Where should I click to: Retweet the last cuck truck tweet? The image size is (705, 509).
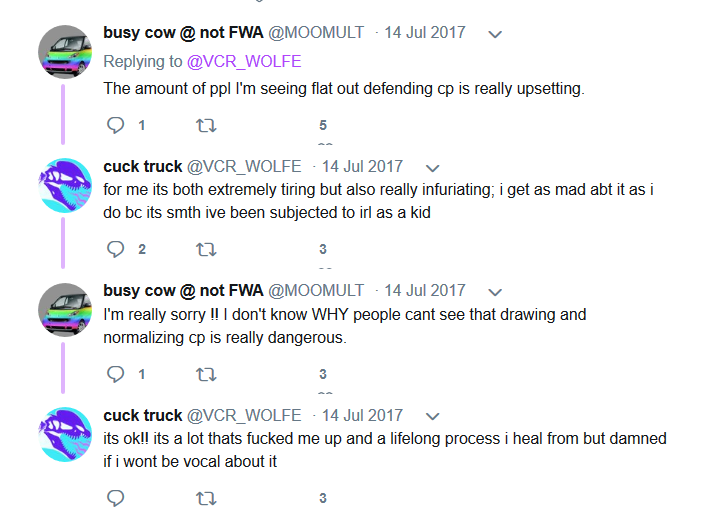pyautogui.click(x=206, y=498)
